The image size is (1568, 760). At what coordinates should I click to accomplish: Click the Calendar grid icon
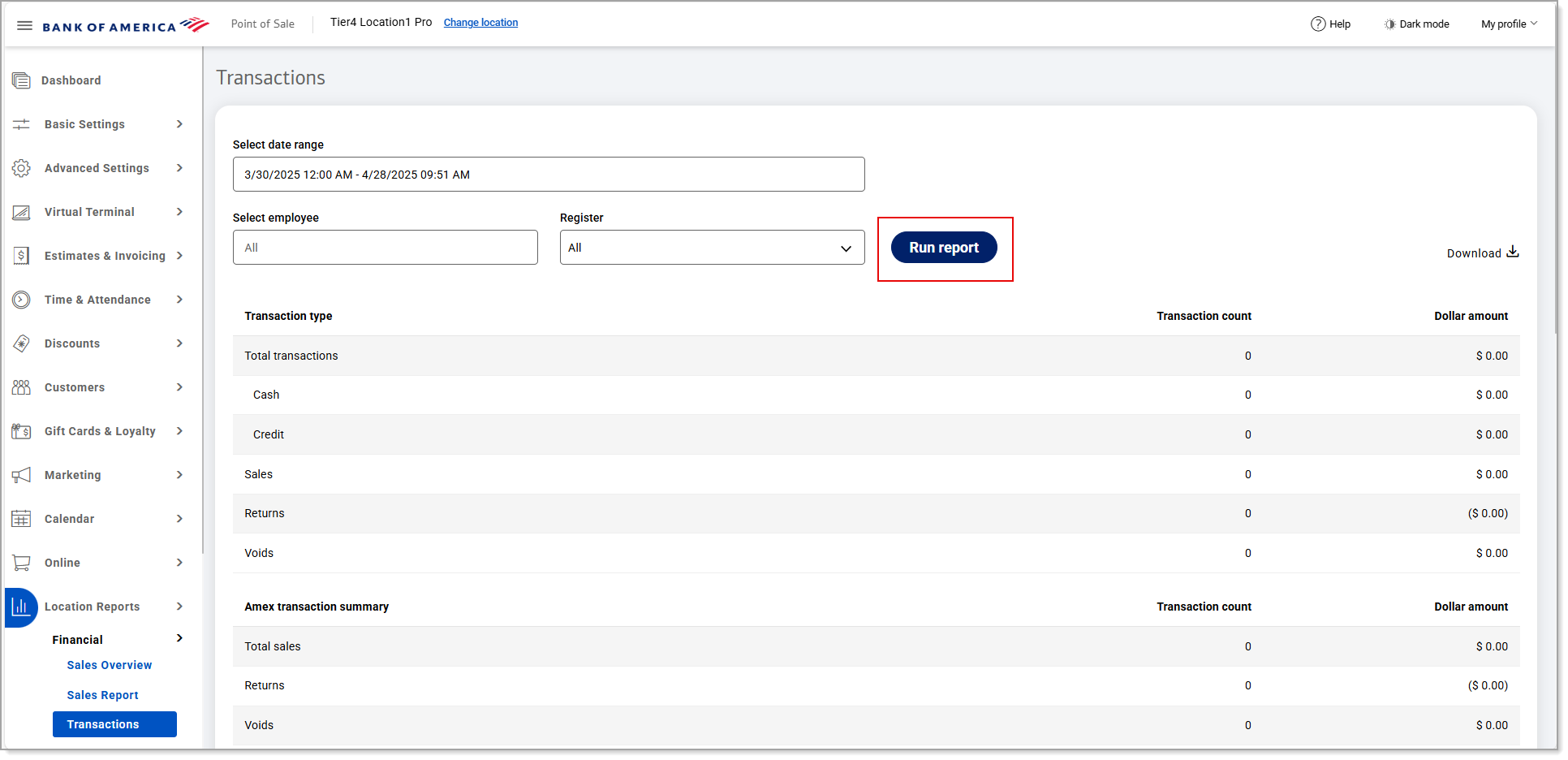21,519
